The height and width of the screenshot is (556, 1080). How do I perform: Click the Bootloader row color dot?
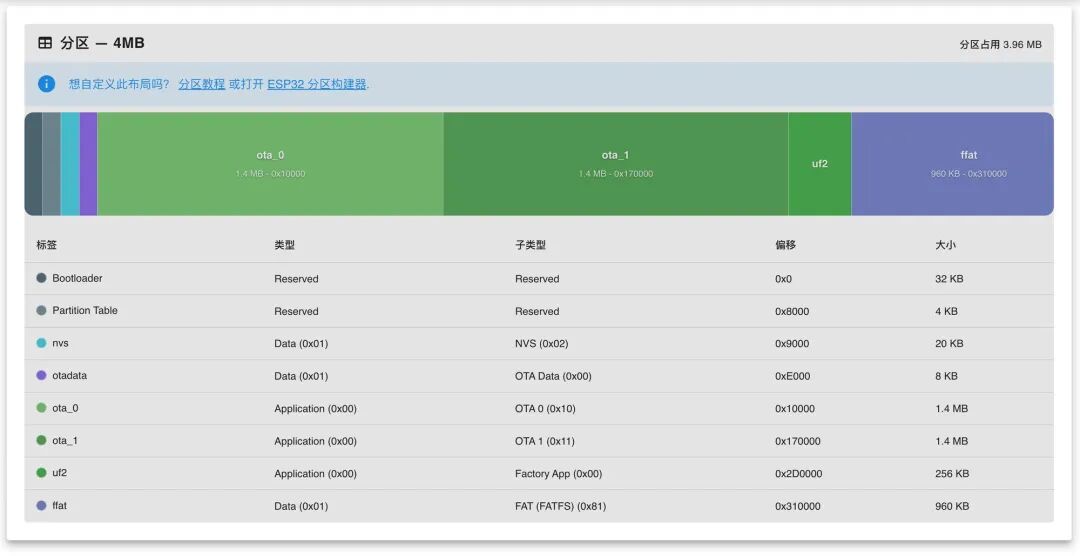pyautogui.click(x=41, y=278)
